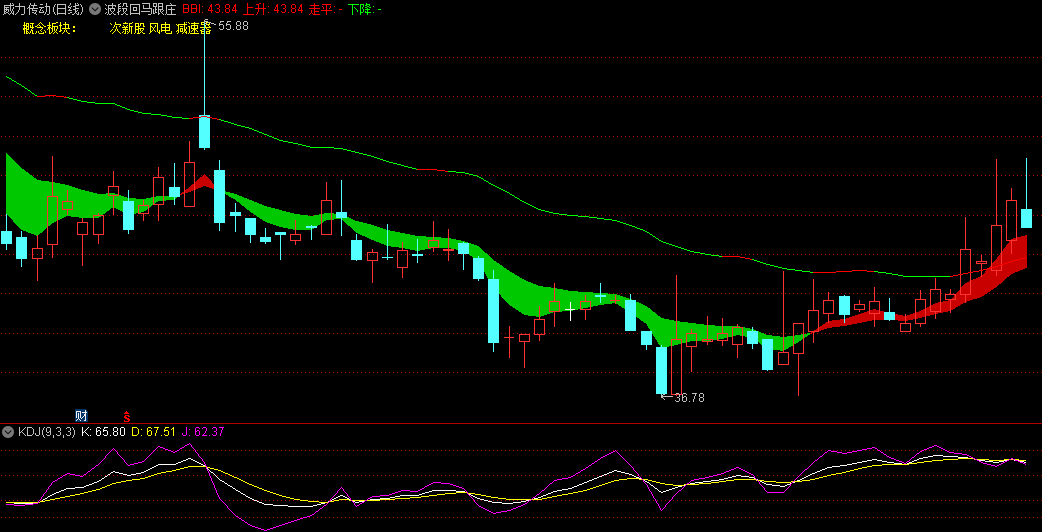Viewport: 1042px width, 532px height.
Task: Click the magenta J: 62.37 value
Action: 203,432
